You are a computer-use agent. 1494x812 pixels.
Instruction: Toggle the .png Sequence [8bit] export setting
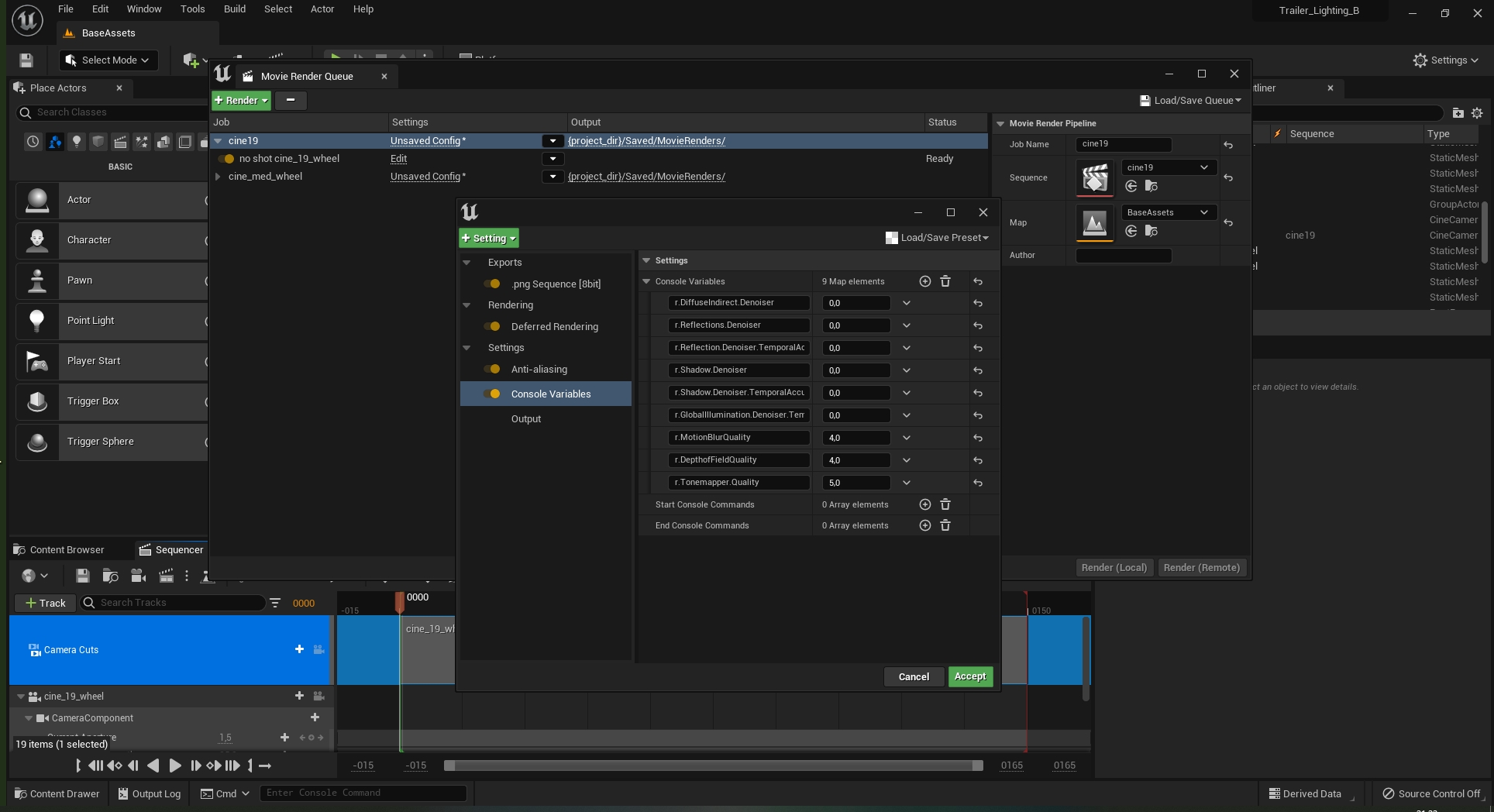click(x=491, y=284)
